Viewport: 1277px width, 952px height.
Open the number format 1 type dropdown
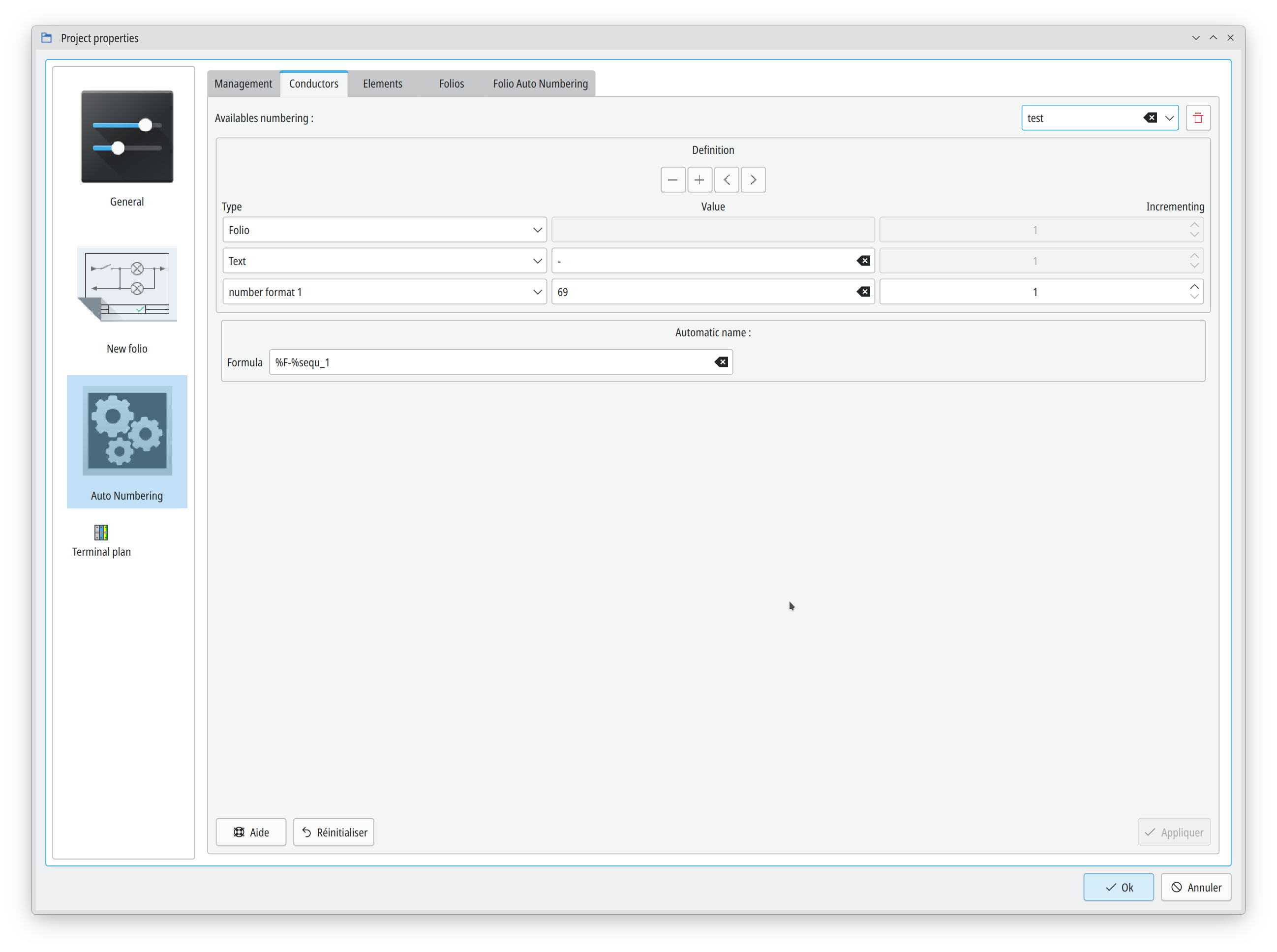pos(385,292)
